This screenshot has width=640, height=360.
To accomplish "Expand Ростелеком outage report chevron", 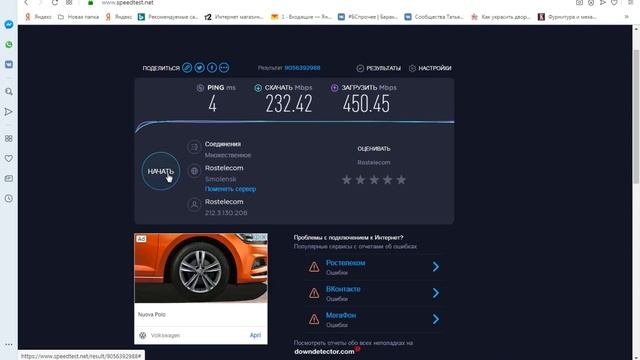I will pyautogui.click(x=436, y=267).
